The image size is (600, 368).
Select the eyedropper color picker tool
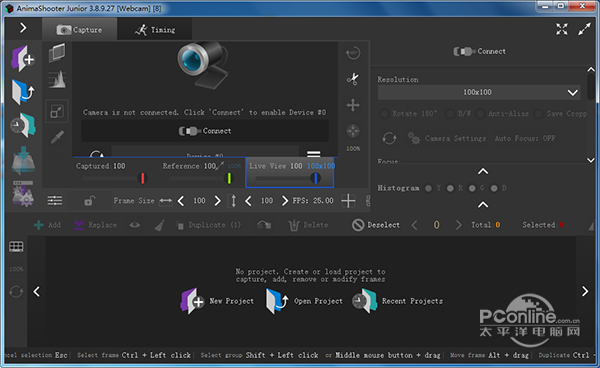click(x=57, y=137)
